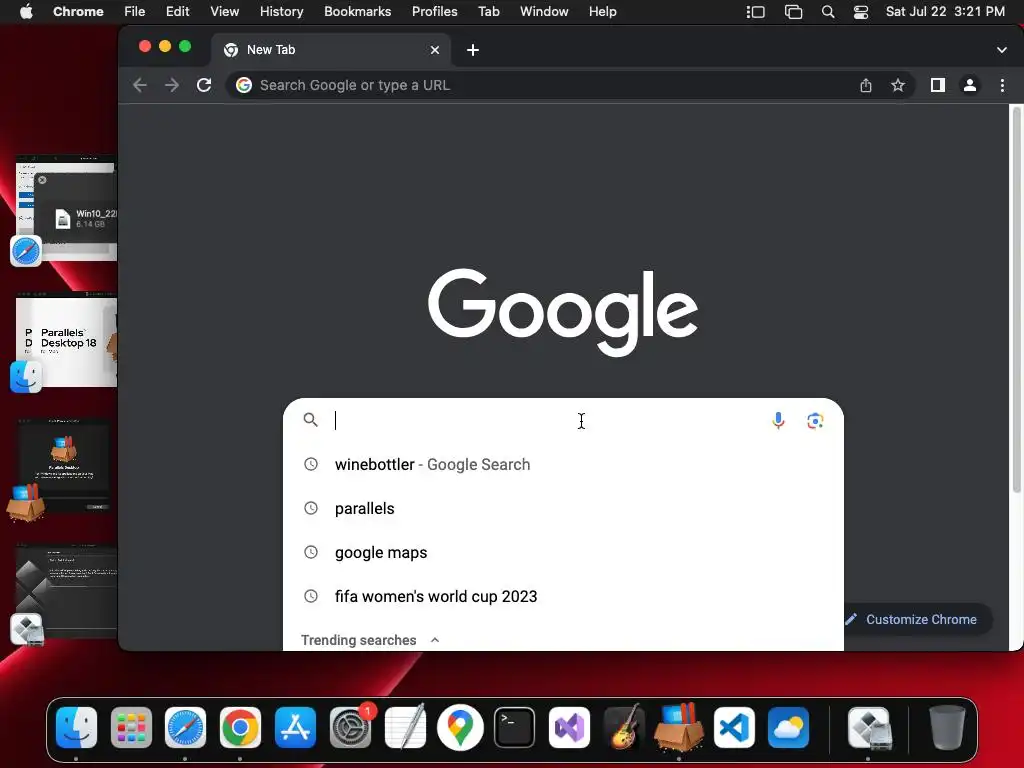
Task: Select the New Tab tab
Action: click(x=330, y=50)
